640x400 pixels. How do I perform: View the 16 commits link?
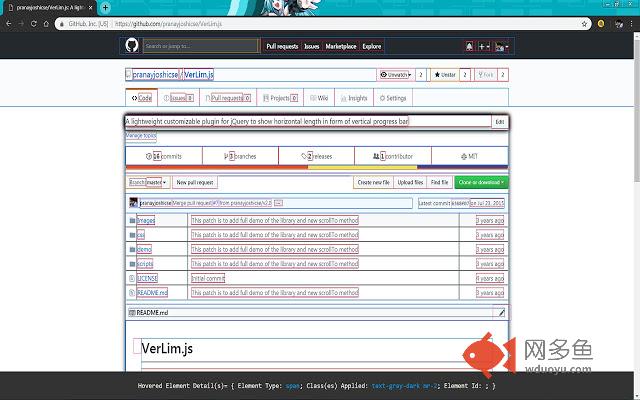pos(164,156)
